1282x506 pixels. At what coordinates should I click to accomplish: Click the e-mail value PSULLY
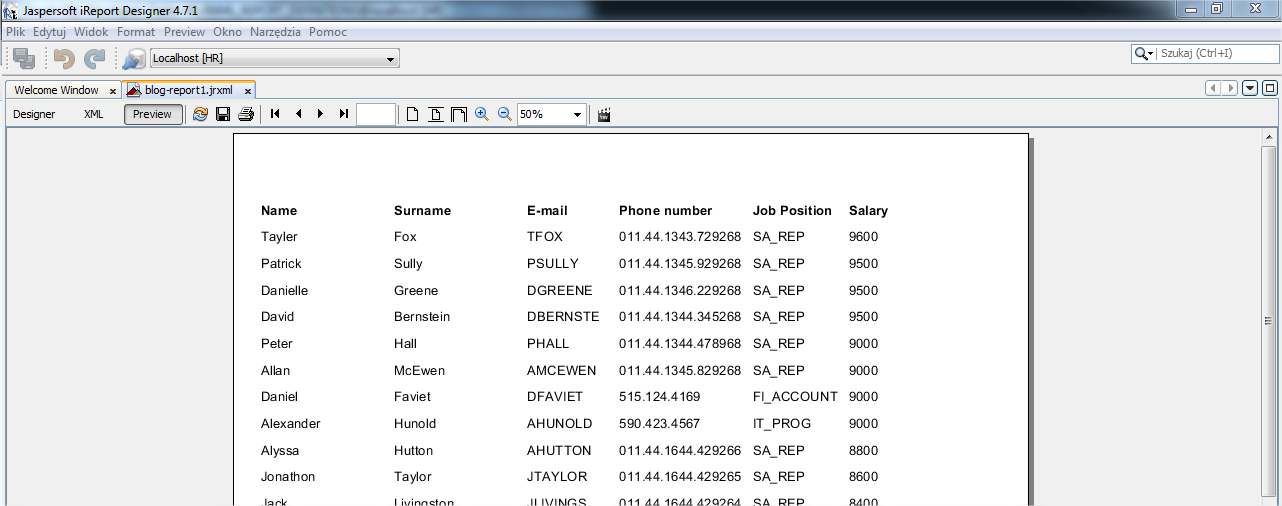[x=553, y=264]
